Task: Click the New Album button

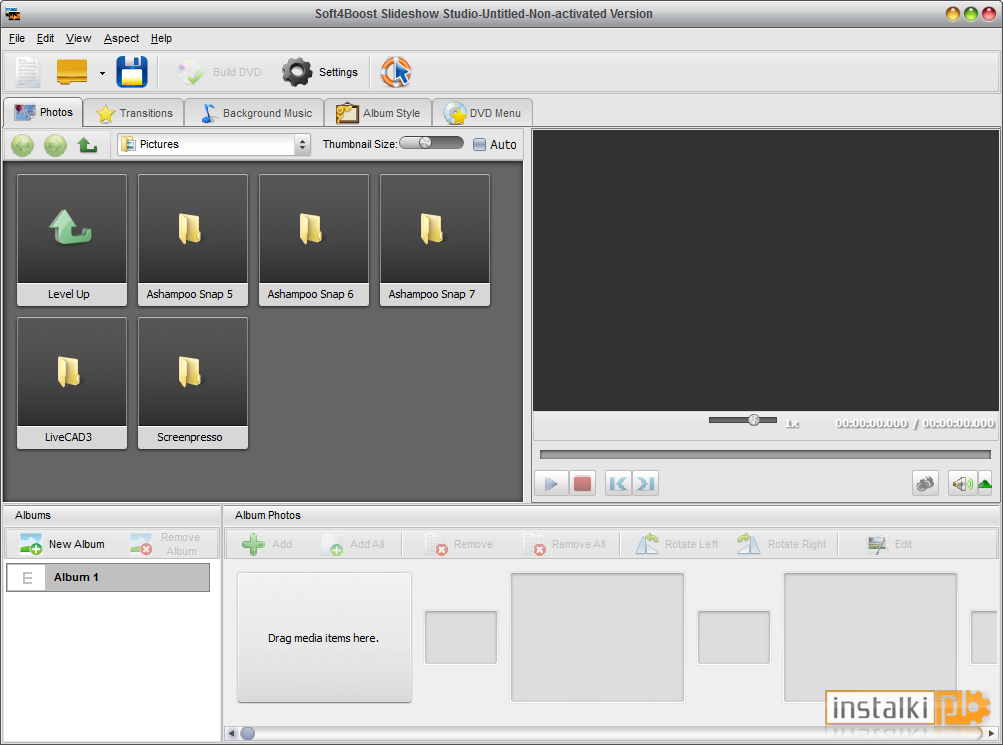Action: (62, 544)
